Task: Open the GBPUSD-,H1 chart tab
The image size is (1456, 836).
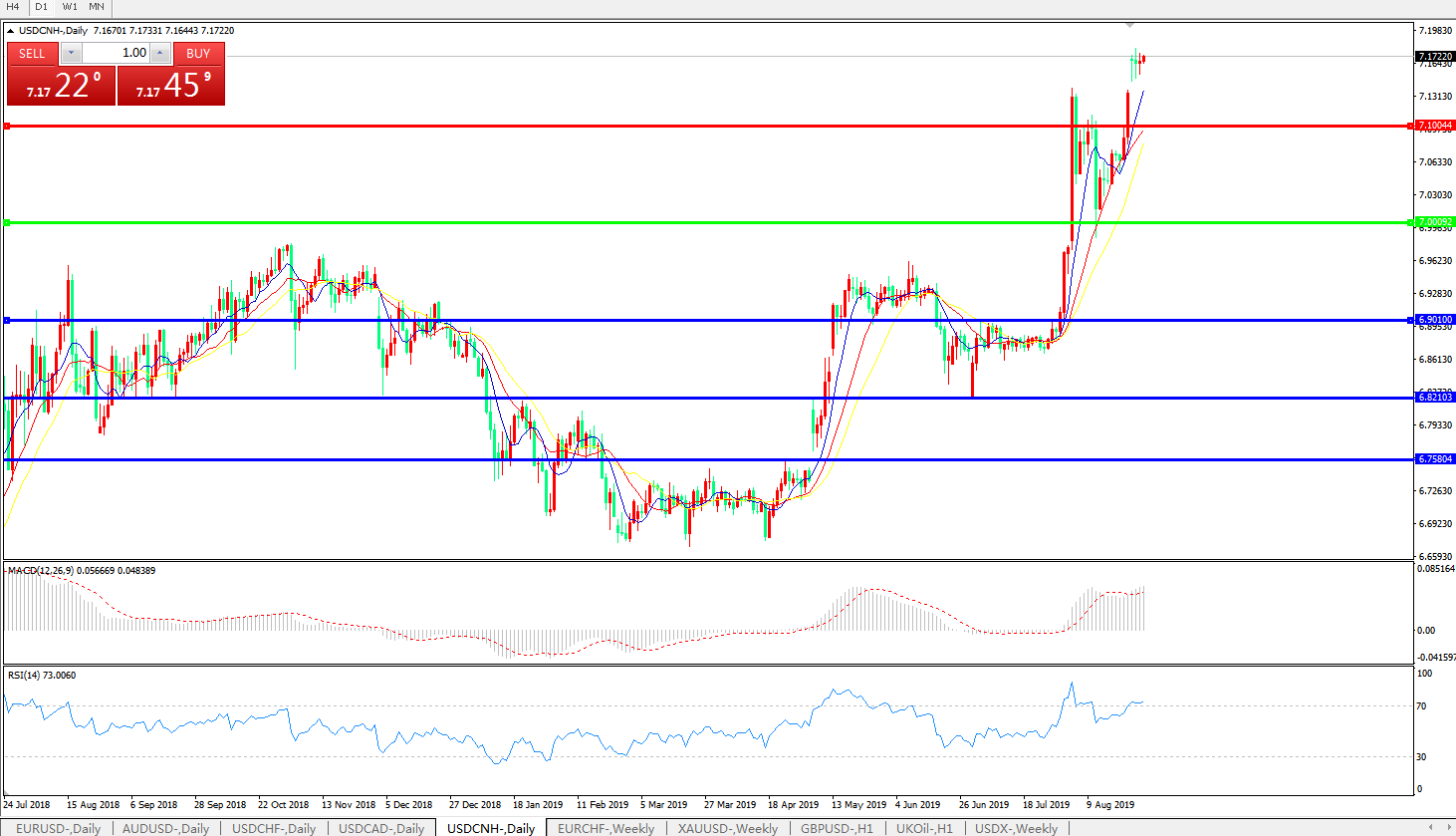Action: click(837, 828)
